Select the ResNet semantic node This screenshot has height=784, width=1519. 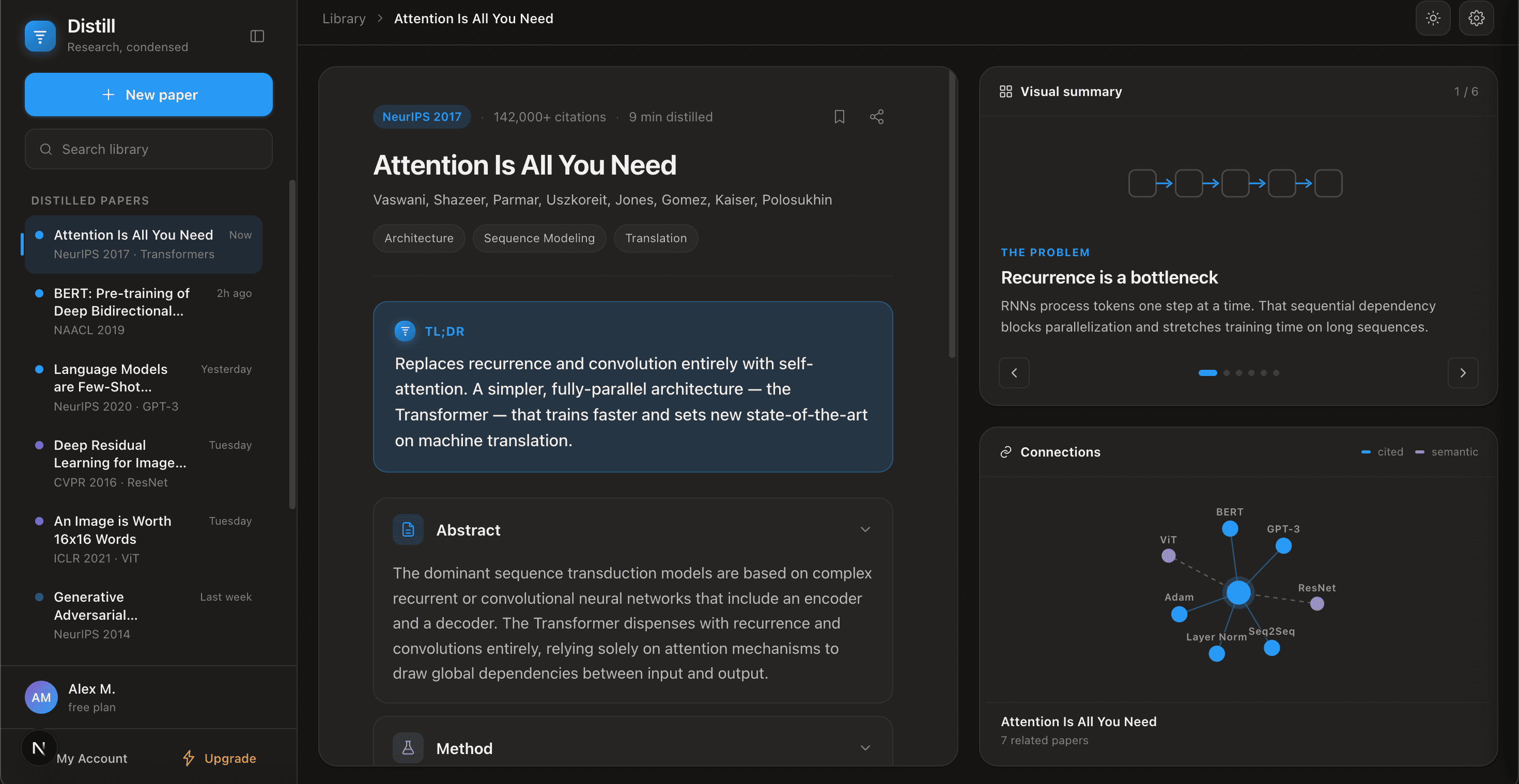click(x=1318, y=604)
